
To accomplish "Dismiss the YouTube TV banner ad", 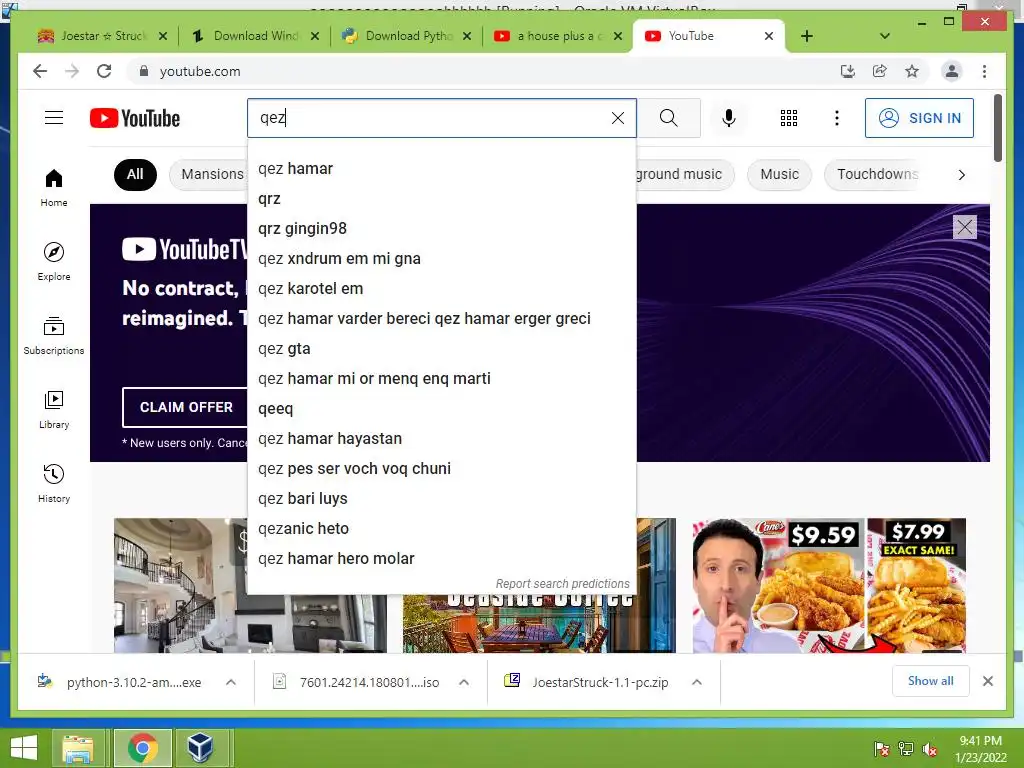I will [x=965, y=227].
